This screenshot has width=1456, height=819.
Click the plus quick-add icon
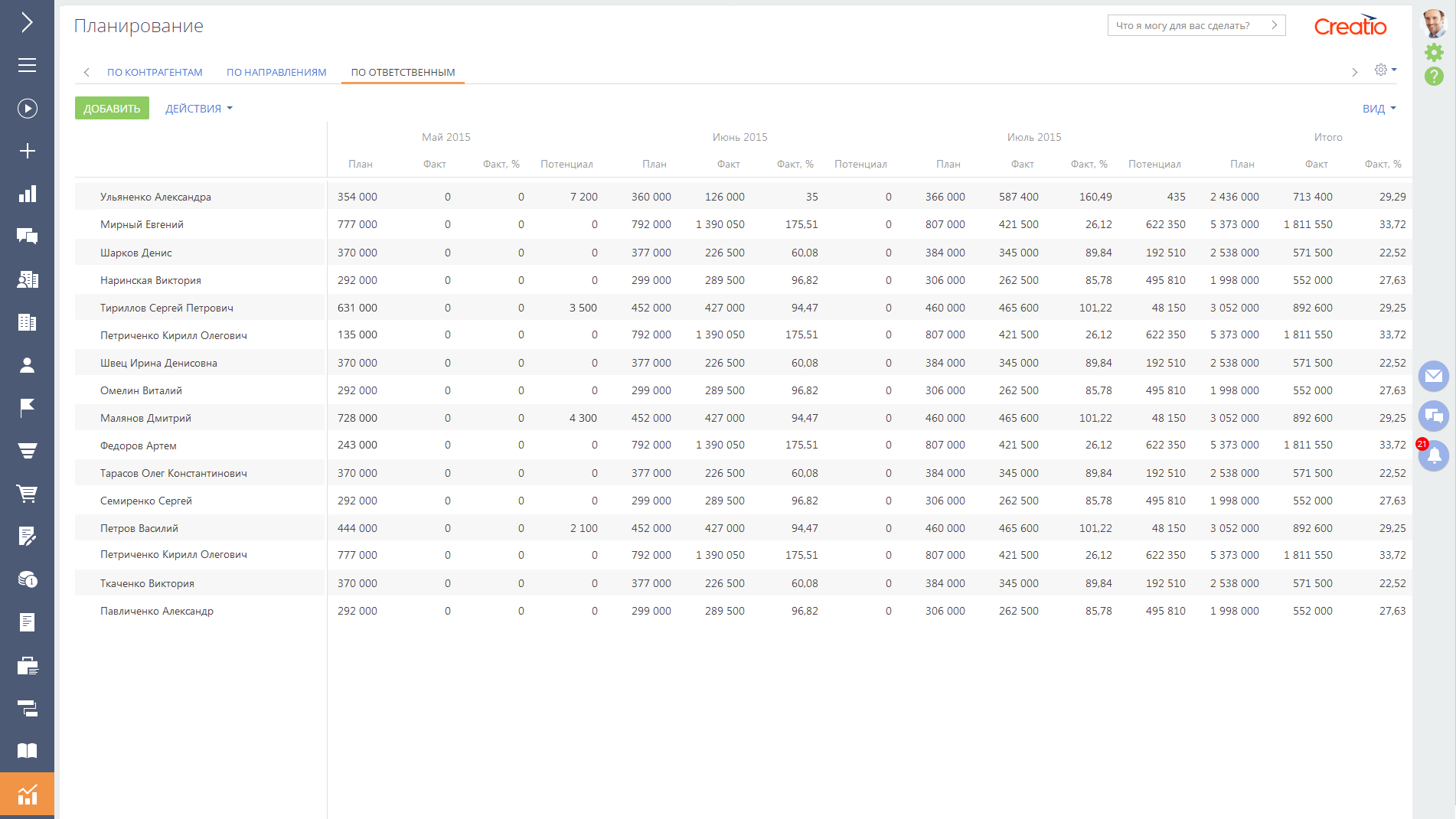pyautogui.click(x=27, y=151)
